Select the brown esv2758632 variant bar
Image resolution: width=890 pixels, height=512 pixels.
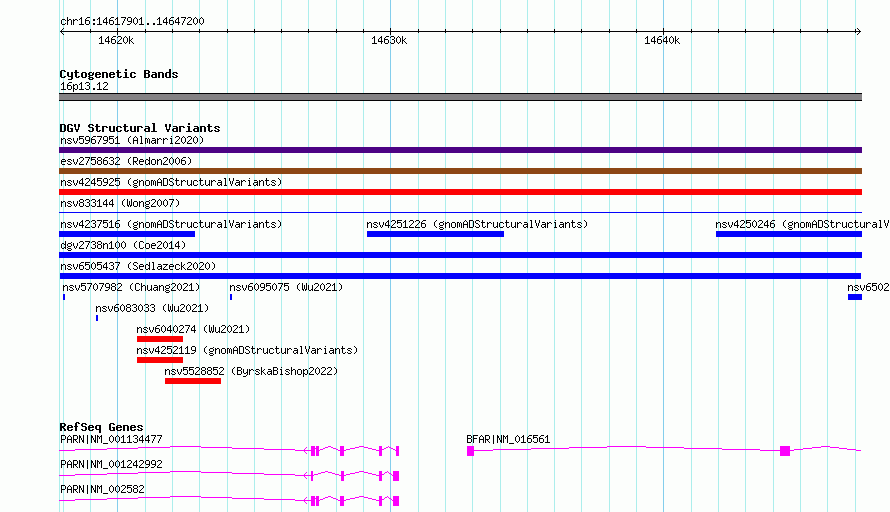(x=460, y=171)
